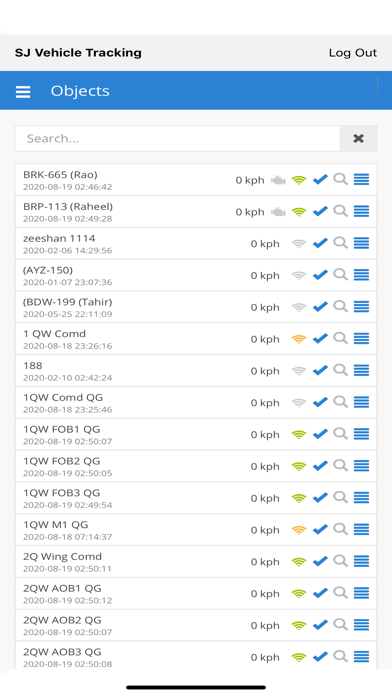The image size is (392, 696).
Task: Click timestamp 2020-05-25 22:11:09
Action: pos(67,314)
